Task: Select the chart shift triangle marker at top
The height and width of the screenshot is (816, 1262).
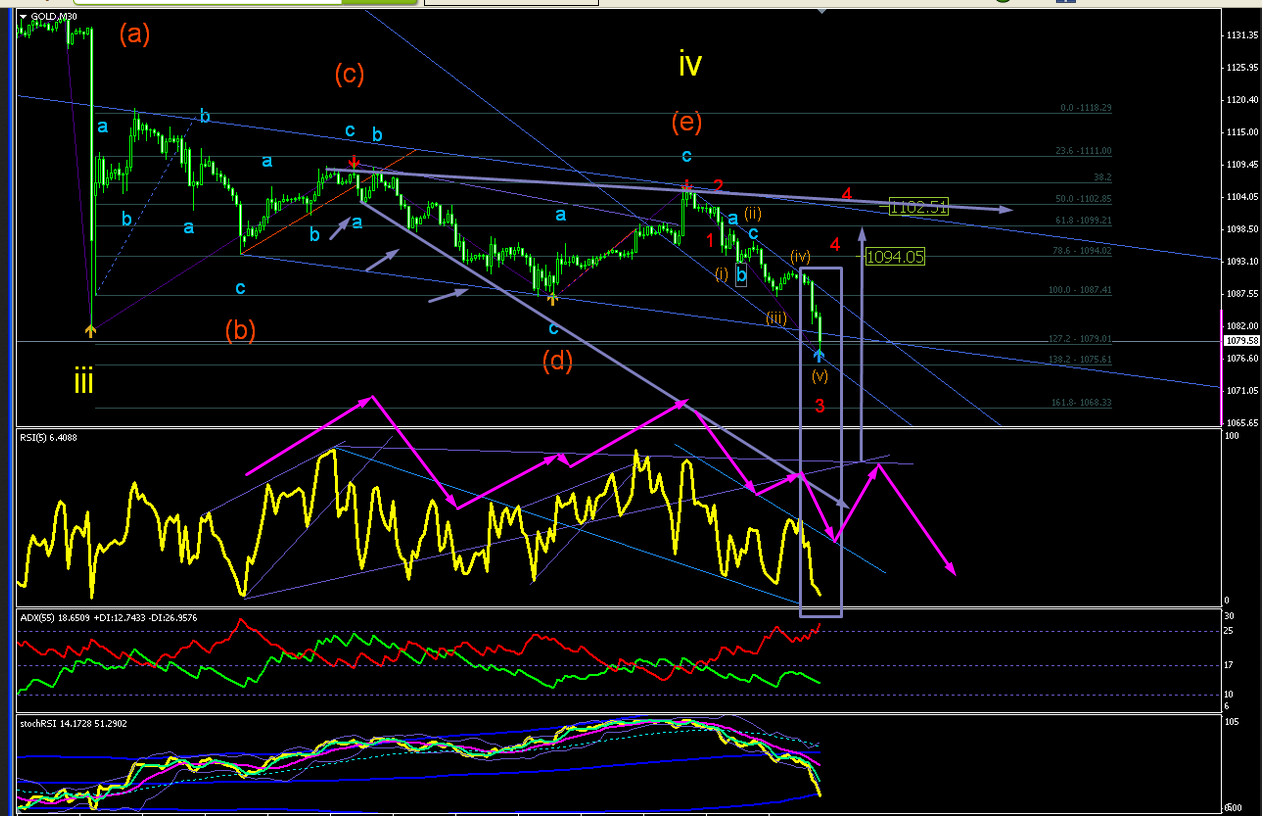Action: (x=822, y=12)
